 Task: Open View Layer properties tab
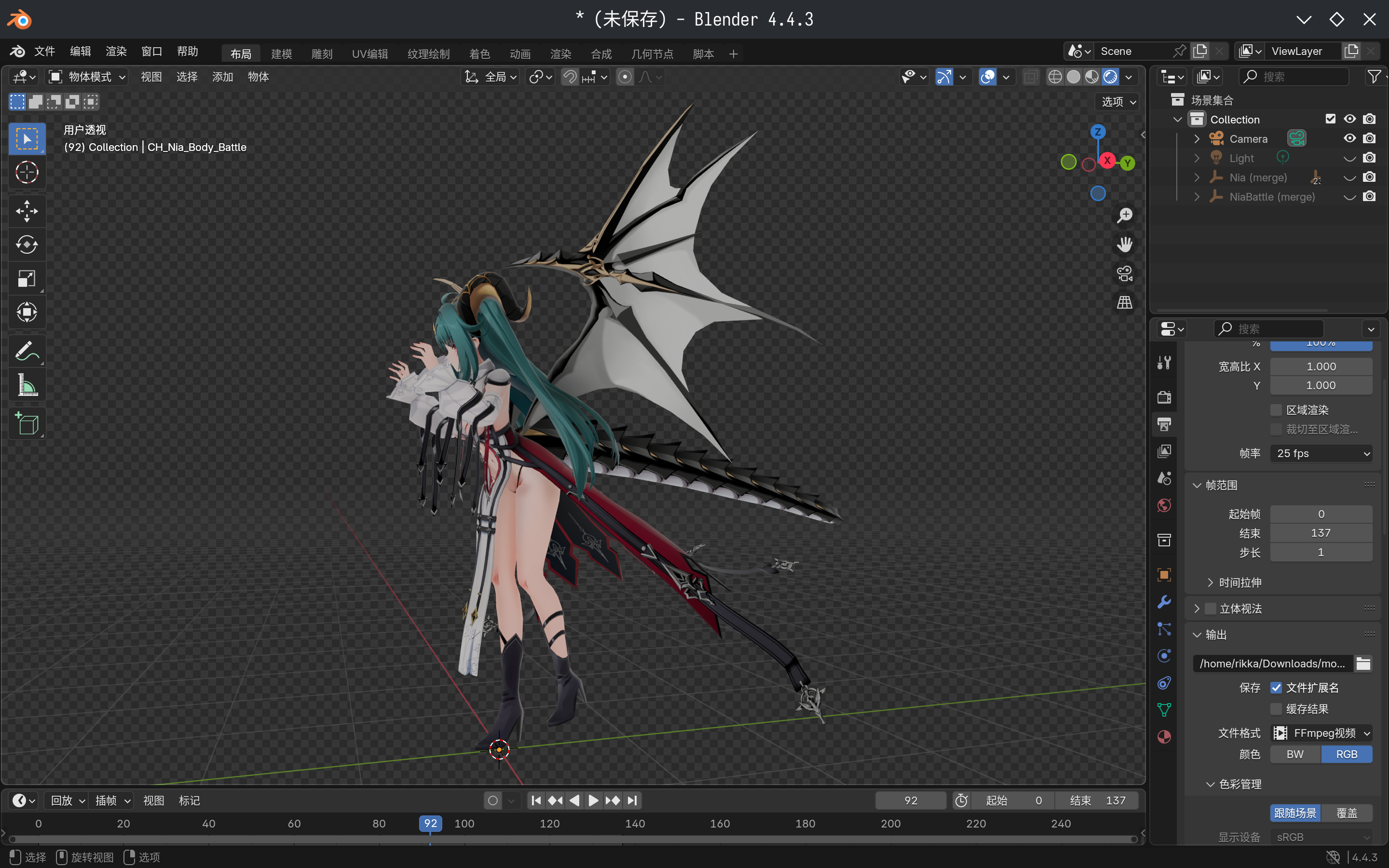[x=1164, y=451]
